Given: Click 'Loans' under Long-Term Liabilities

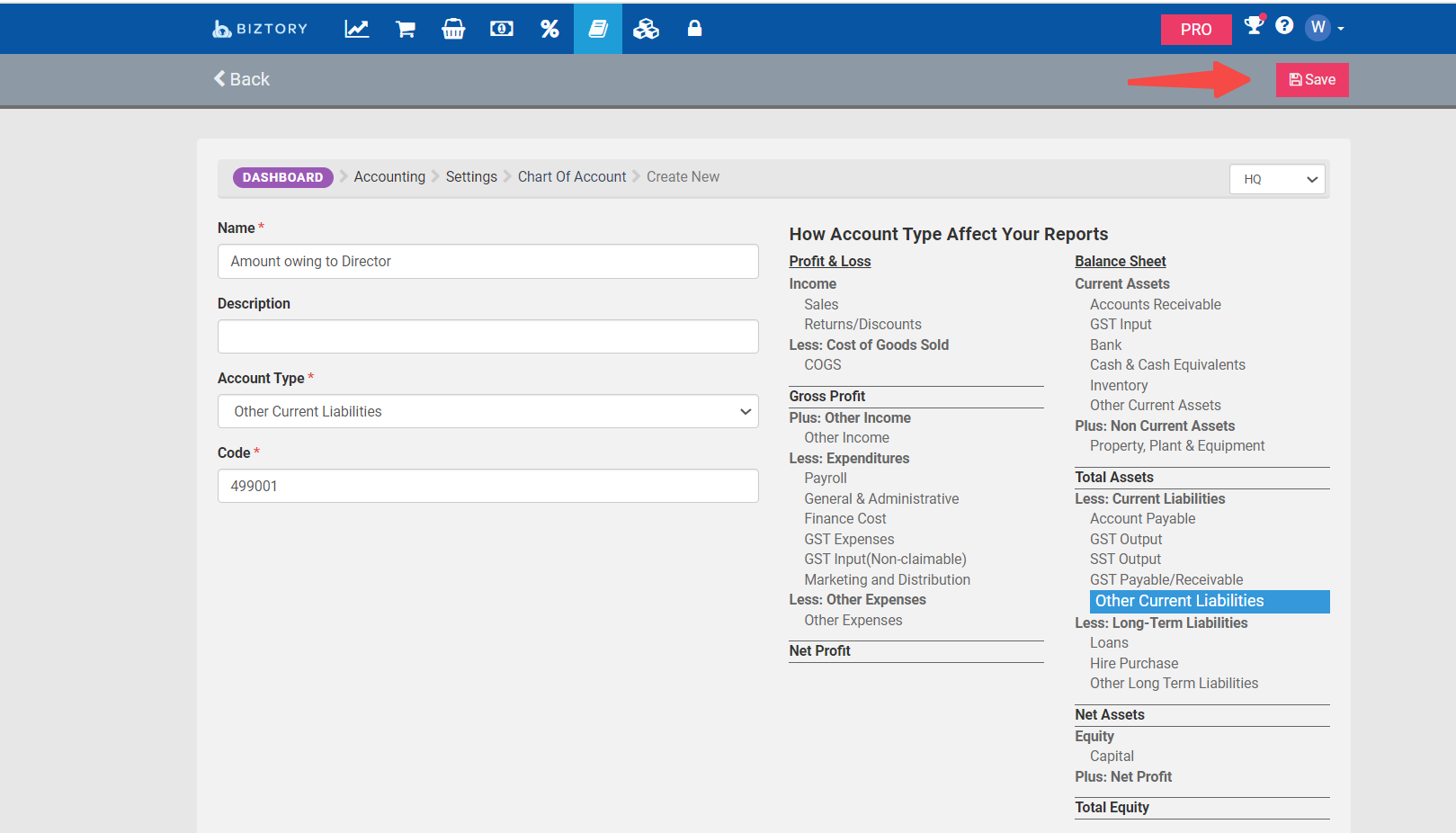Looking at the screenshot, I should click(1109, 643).
